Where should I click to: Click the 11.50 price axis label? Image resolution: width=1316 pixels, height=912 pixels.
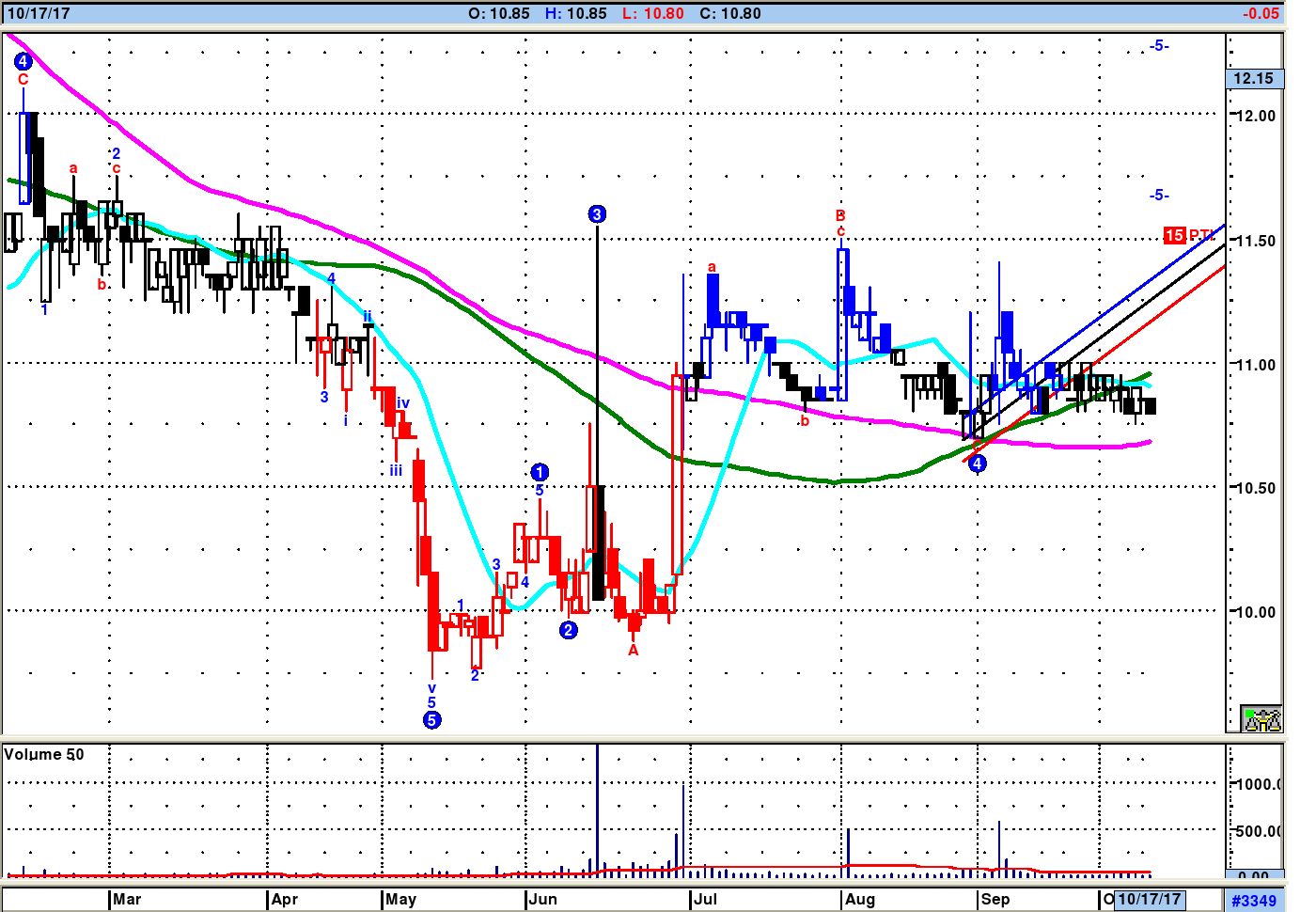tap(1254, 241)
